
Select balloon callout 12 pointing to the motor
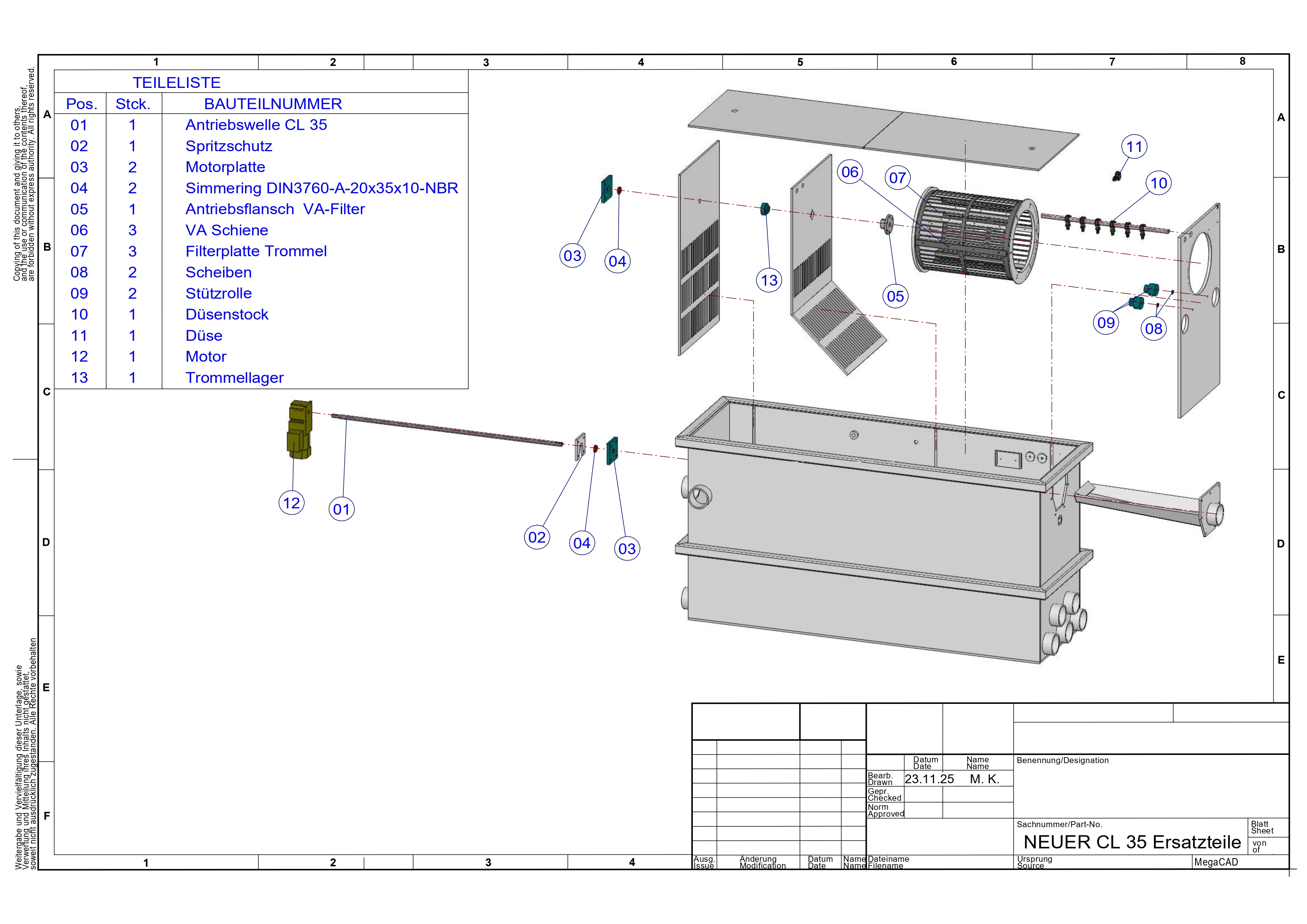tap(292, 503)
